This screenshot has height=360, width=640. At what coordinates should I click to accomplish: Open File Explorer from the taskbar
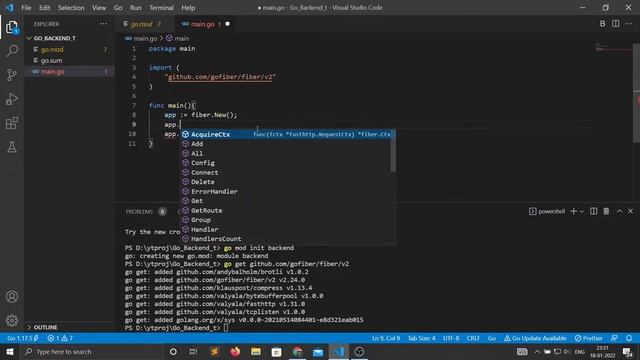click(x=256, y=351)
